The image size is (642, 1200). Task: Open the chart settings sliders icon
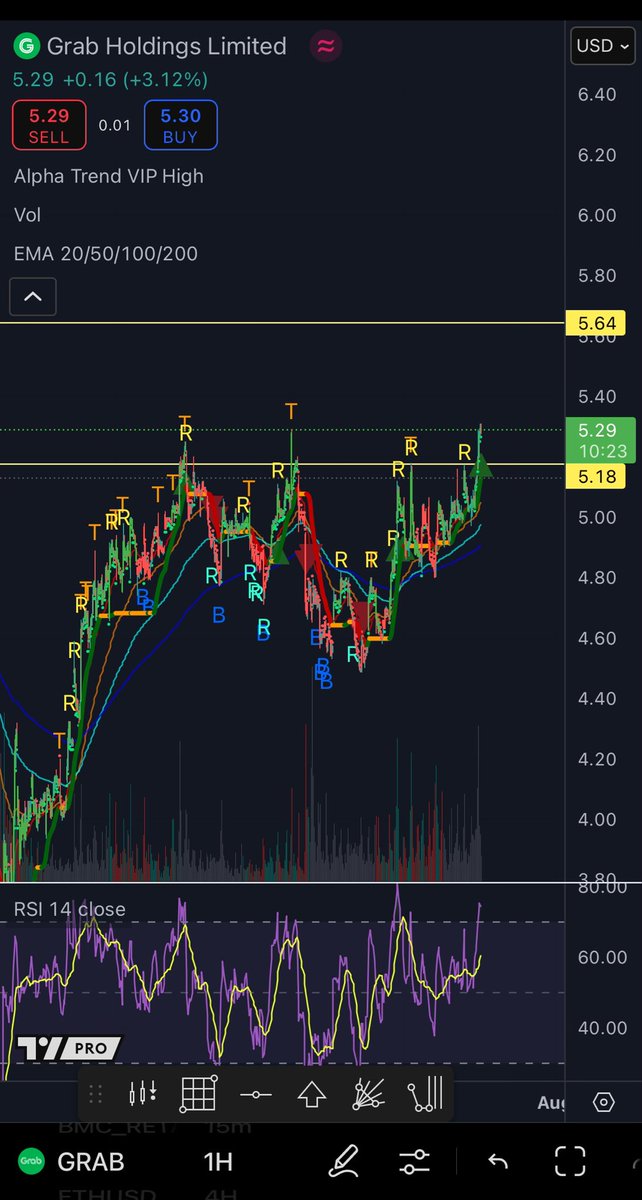click(x=414, y=1161)
